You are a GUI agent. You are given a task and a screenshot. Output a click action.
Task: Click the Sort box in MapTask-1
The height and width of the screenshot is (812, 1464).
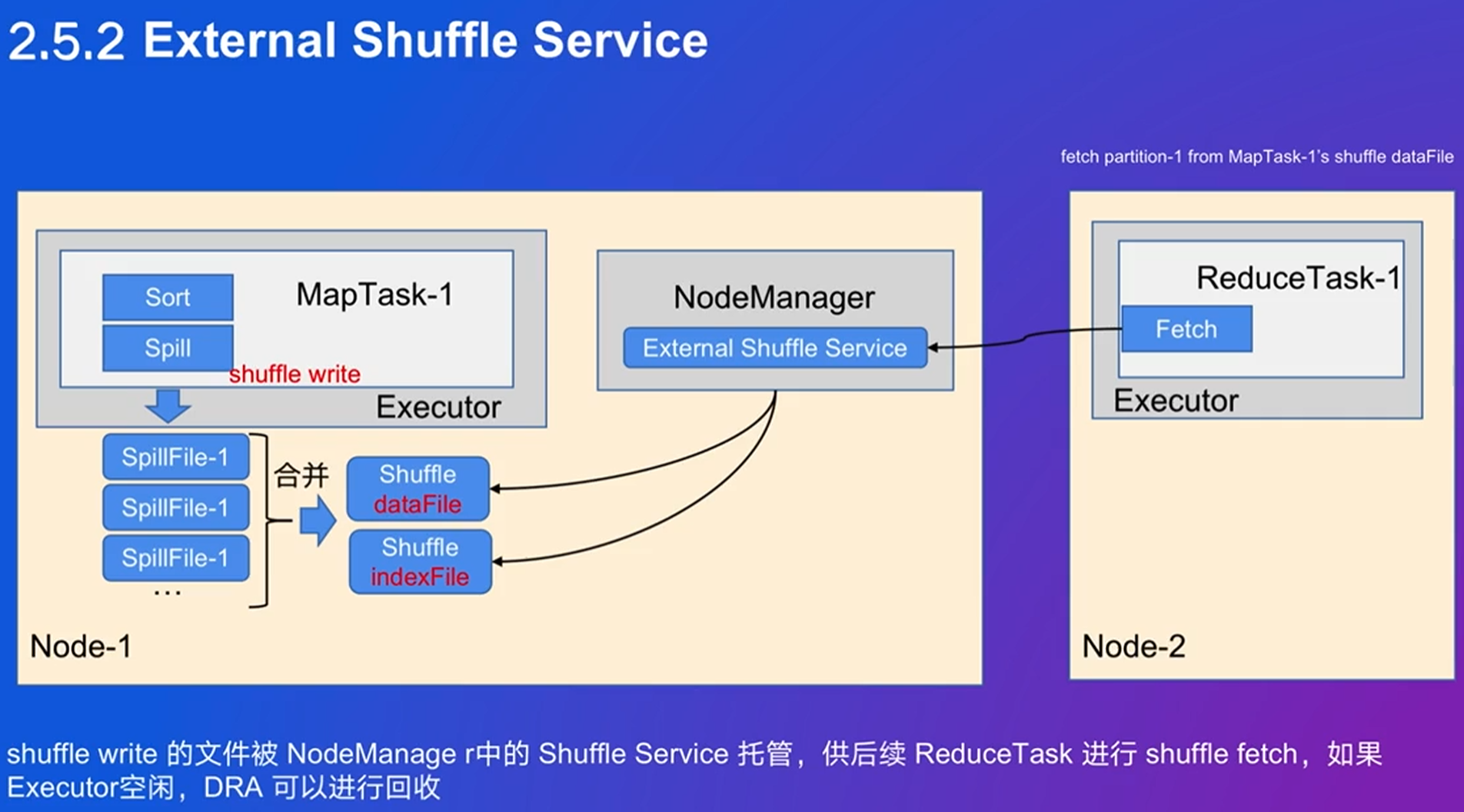(x=168, y=297)
